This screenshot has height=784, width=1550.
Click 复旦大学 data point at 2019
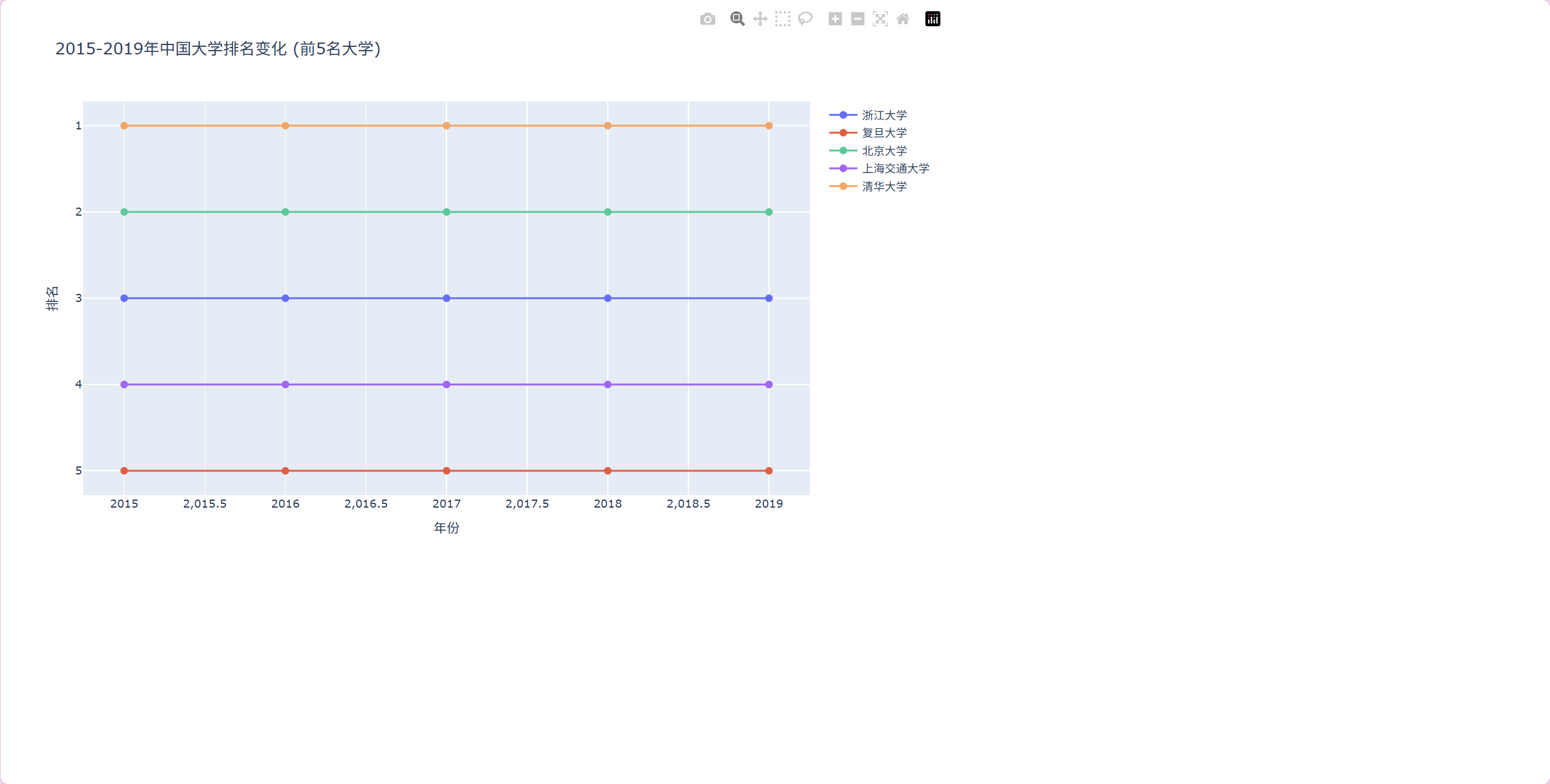click(768, 471)
